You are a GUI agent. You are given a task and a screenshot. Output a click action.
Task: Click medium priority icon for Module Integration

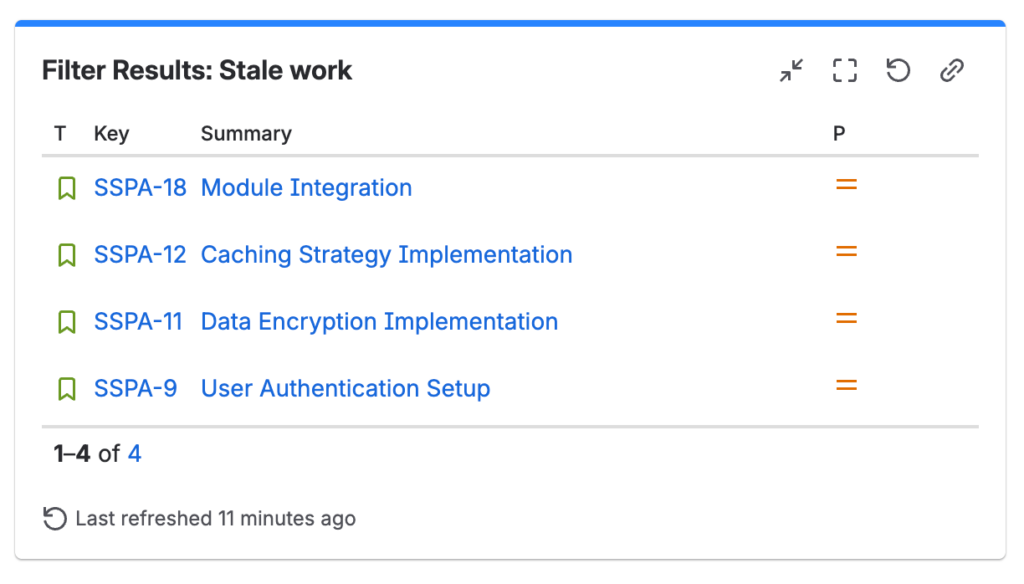coord(846,185)
